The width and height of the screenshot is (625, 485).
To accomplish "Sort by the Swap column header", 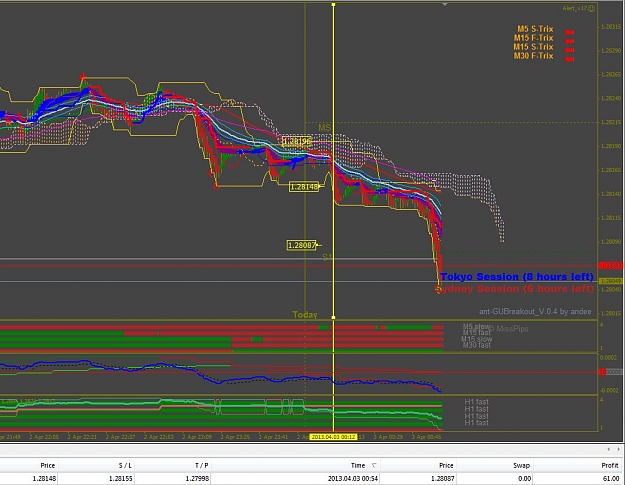I will pos(521,465).
